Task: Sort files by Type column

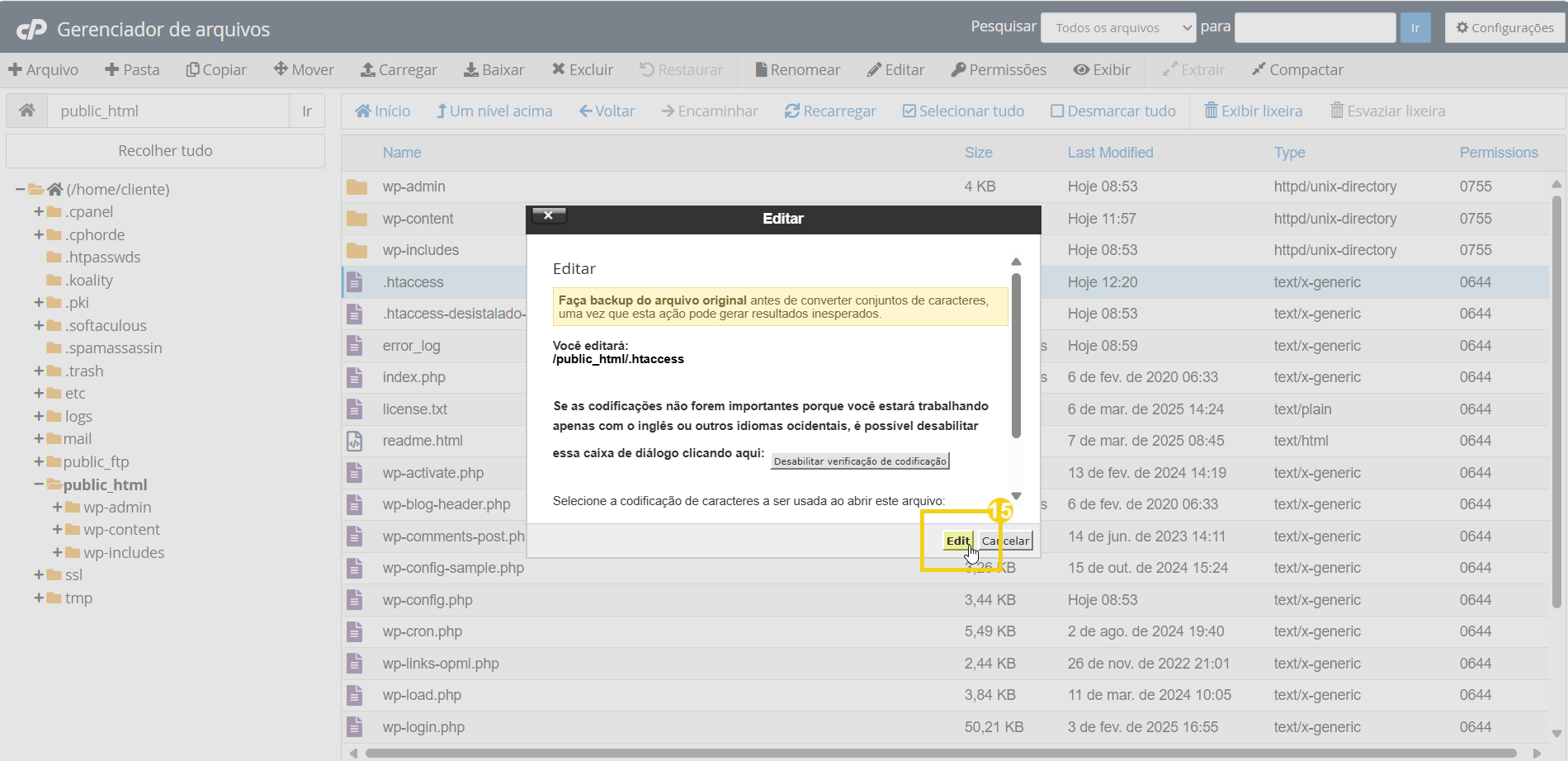Action: click(x=1289, y=153)
